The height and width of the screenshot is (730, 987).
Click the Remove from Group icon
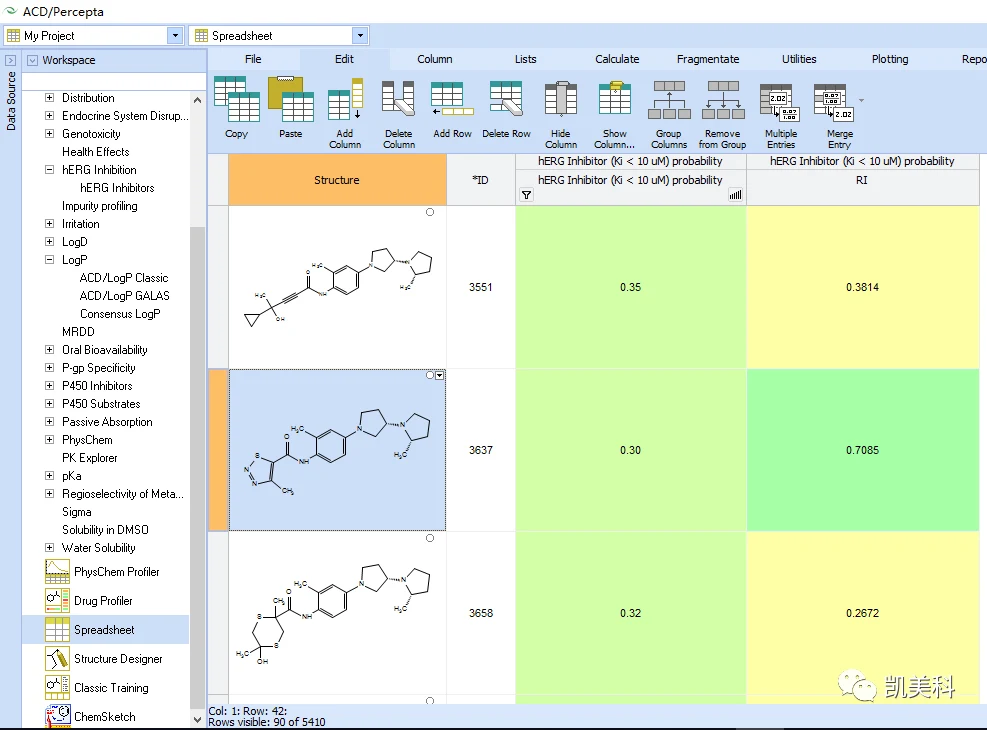723,99
